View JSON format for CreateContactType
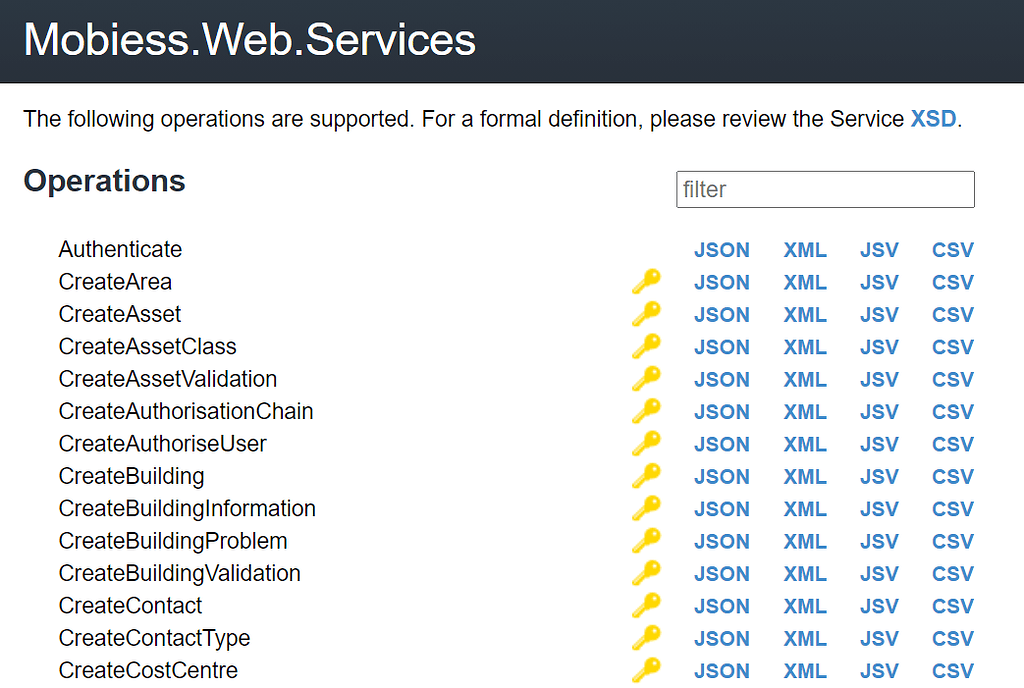This screenshot has width=1024, height=688. point(721,638)
